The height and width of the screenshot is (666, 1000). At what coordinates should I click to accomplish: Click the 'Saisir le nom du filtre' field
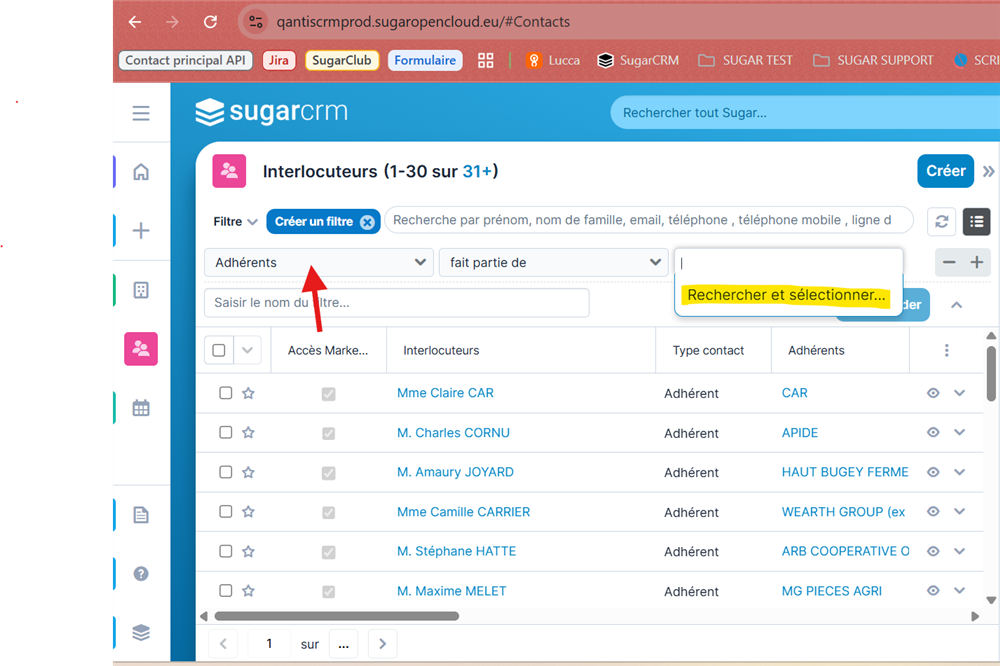tap(396, 303)
